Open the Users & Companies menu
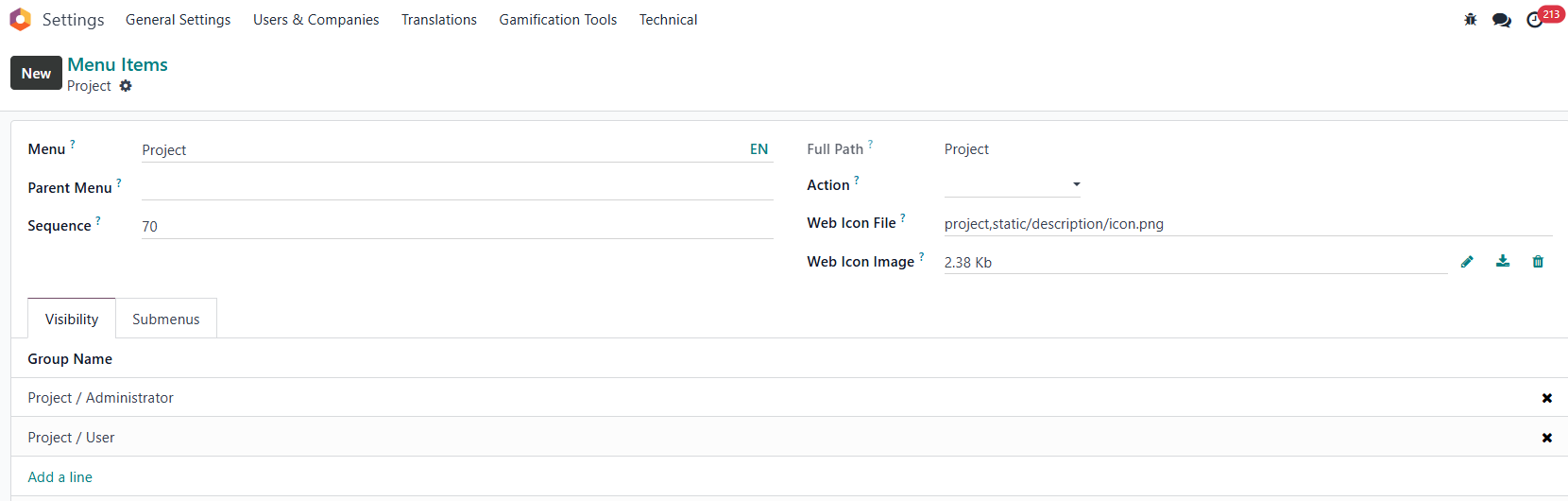Image resolution: width=1568 pixels, height=501 pixels. [x=315, y=20]
